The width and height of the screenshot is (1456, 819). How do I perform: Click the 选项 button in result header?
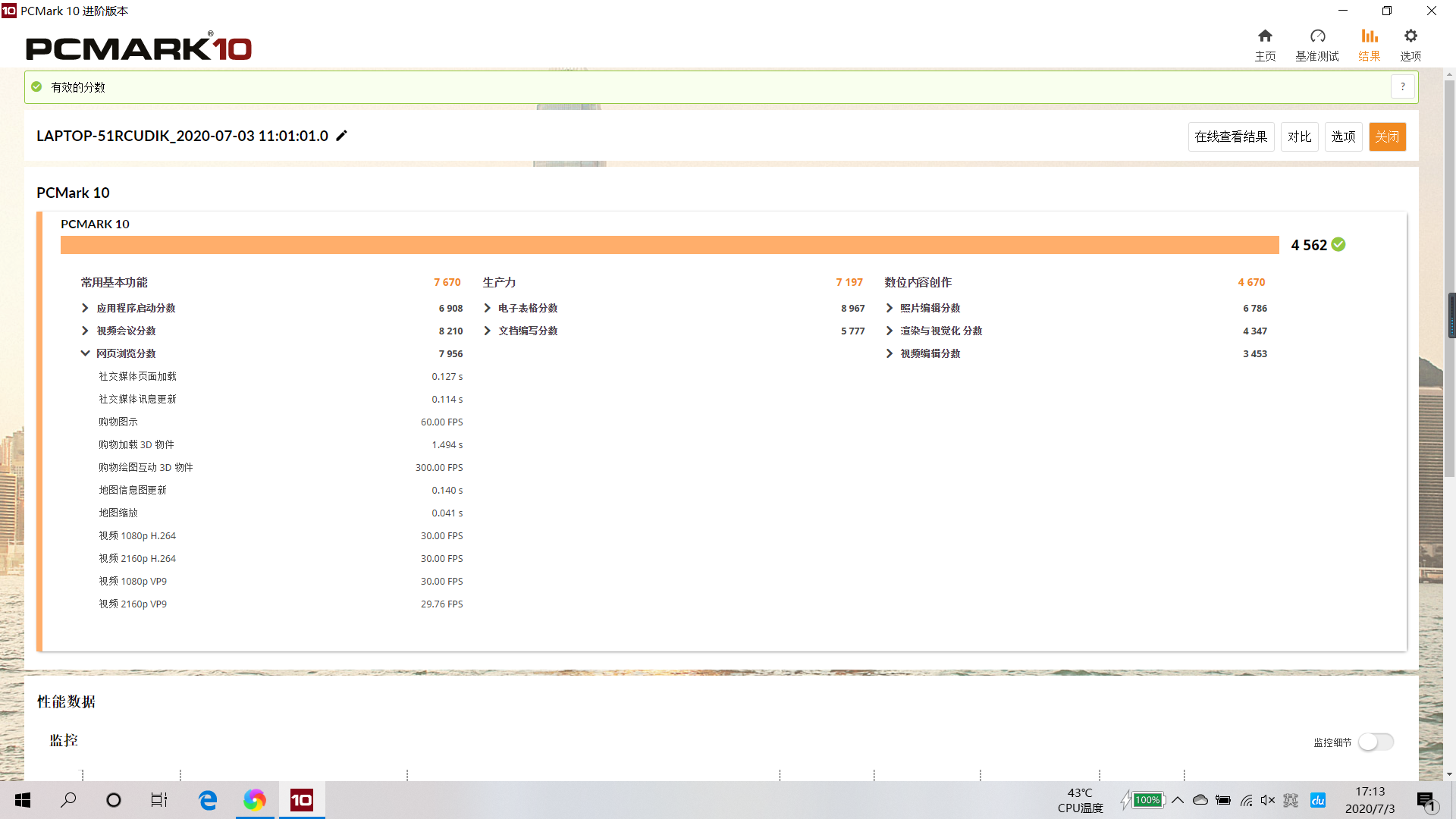click(x=1343, y=136)
